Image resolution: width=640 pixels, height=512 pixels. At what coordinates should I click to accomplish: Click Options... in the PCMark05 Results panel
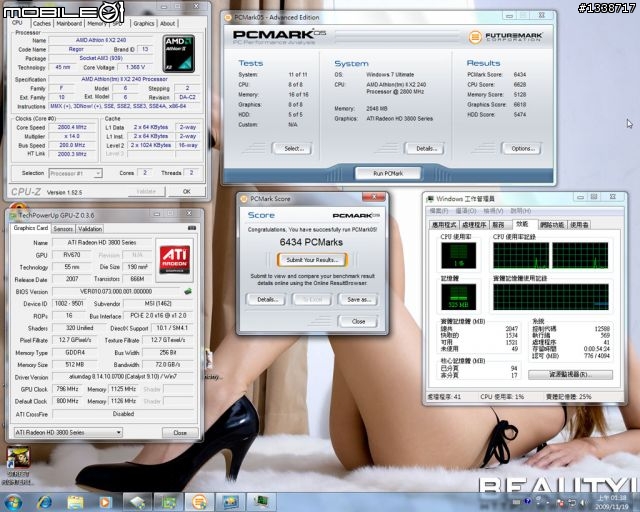click(522, 149)
